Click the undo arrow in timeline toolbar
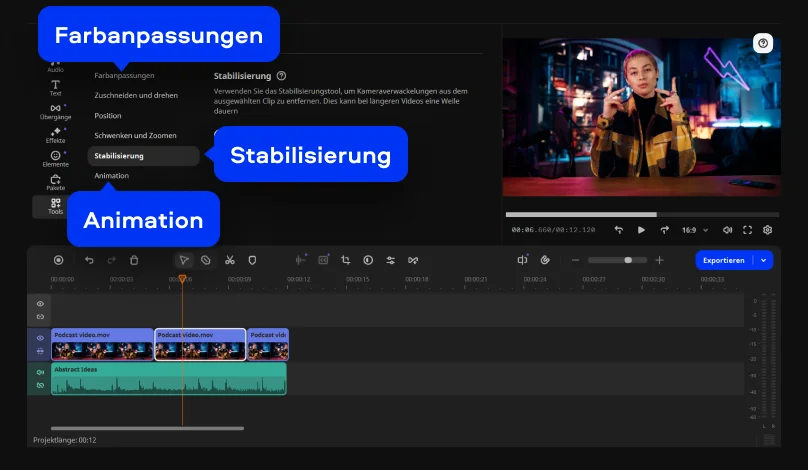This screenshot has height=470, width=808. (89, 260)
